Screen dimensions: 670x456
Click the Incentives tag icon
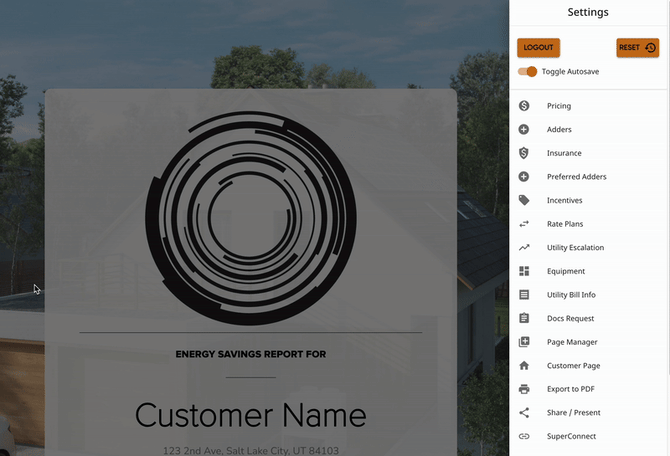point(524,200)
